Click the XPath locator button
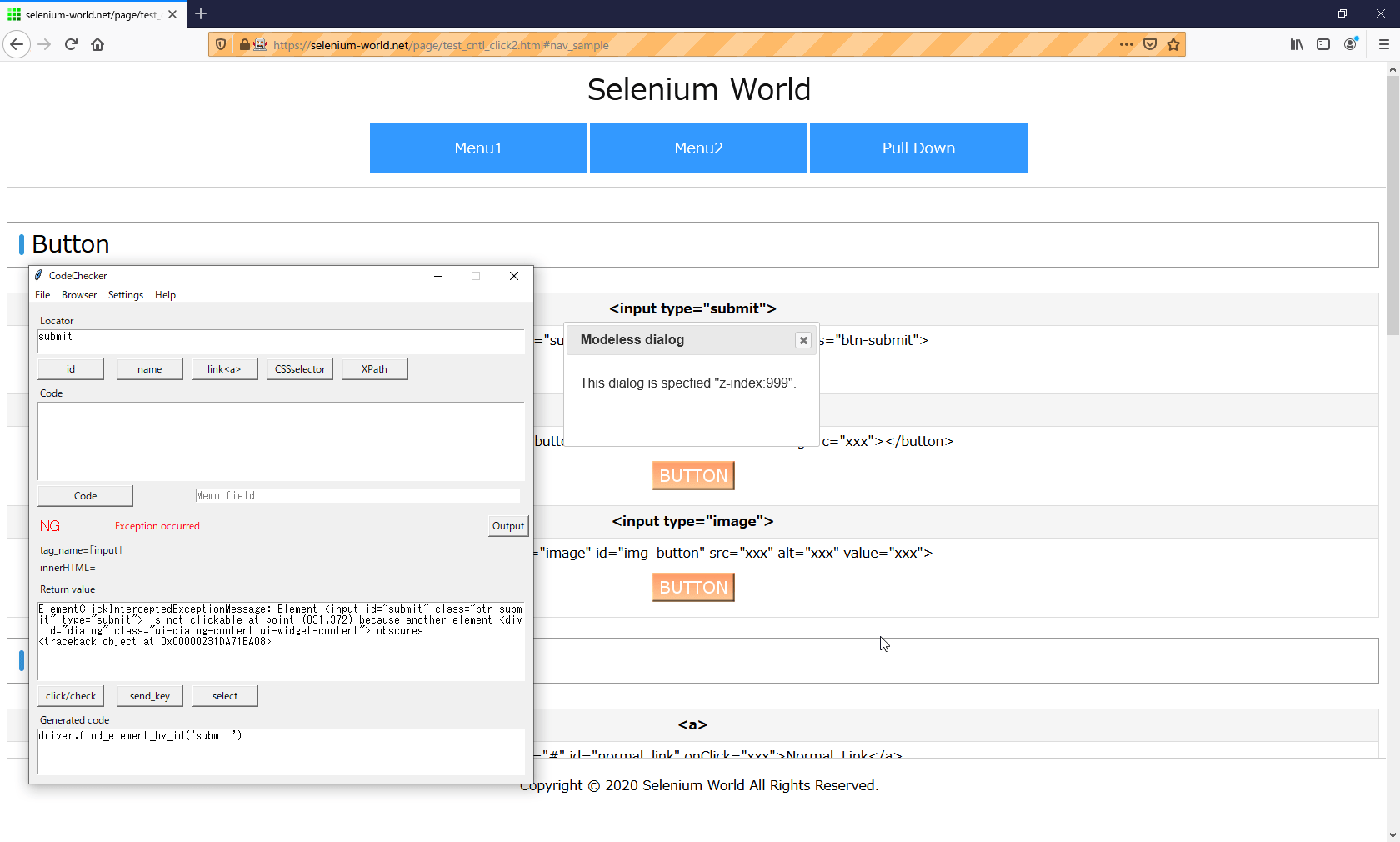 coord(374,368)
